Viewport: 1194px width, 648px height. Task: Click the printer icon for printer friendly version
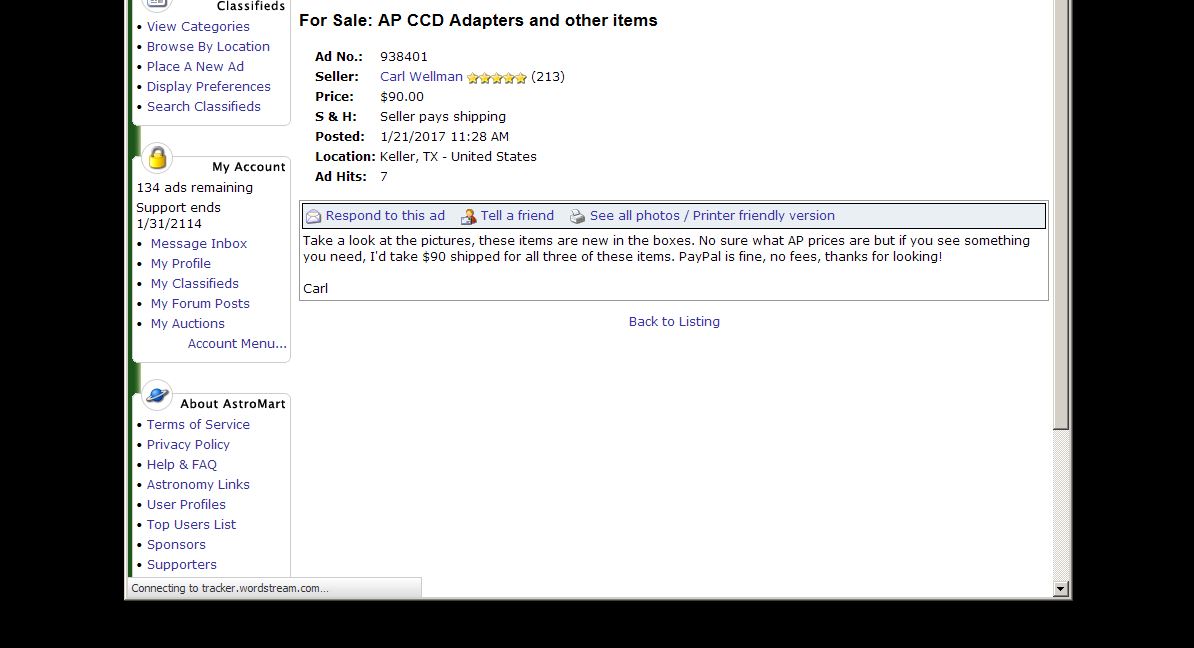point(577,216)
